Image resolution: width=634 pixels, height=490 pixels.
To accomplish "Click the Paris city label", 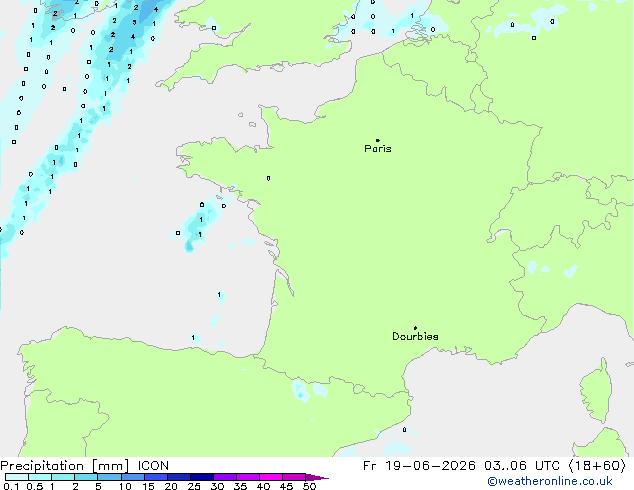I will click(x=378, y=149).
